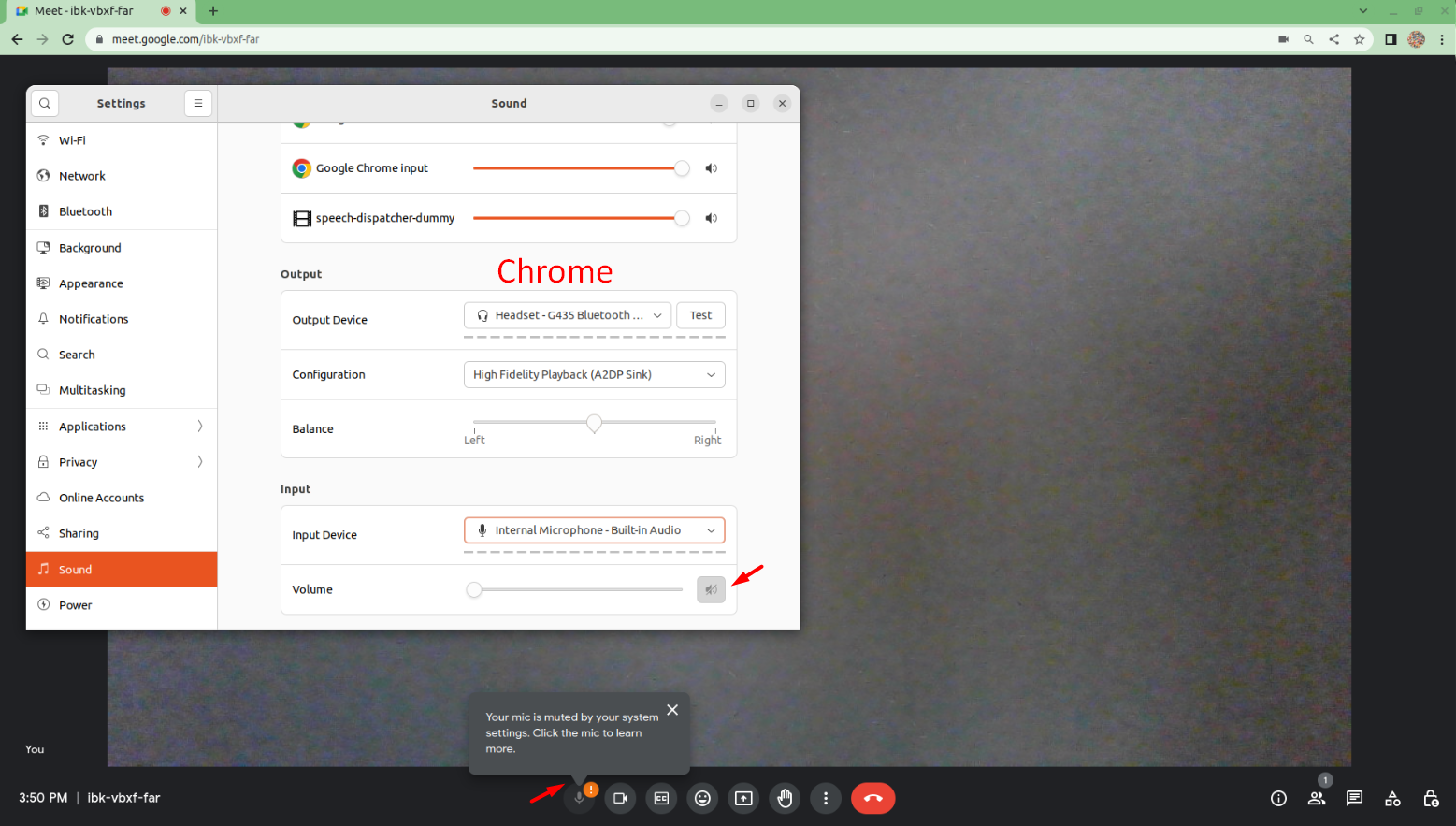1456x826 pixels.
Task: Open host controls via the lock icon
Action: 1431,798
